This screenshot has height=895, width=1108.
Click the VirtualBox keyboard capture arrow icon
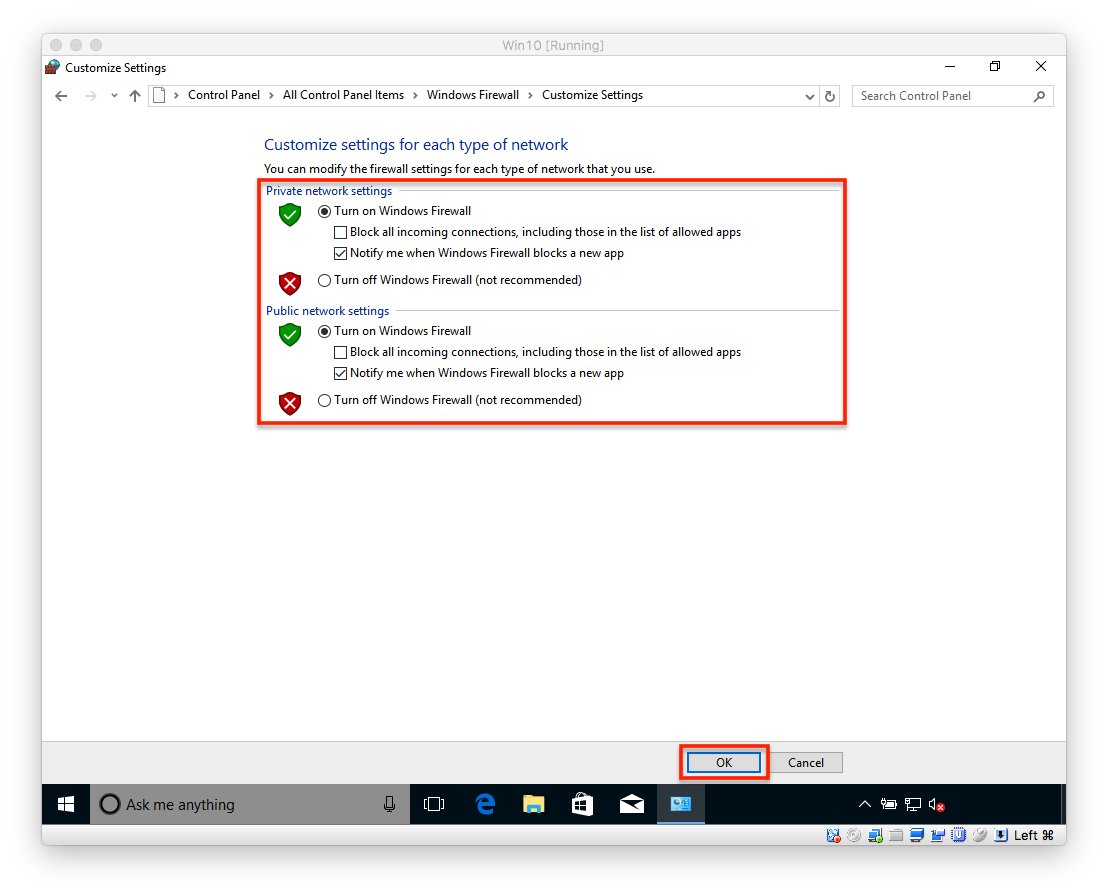pos(1001,835)
